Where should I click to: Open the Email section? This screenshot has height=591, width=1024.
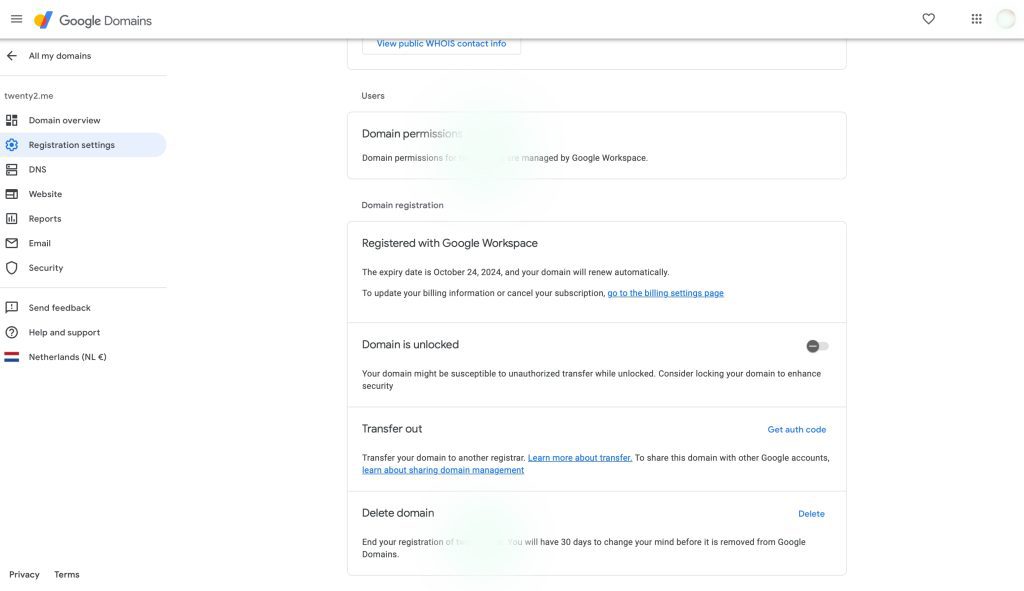[39, 243]
